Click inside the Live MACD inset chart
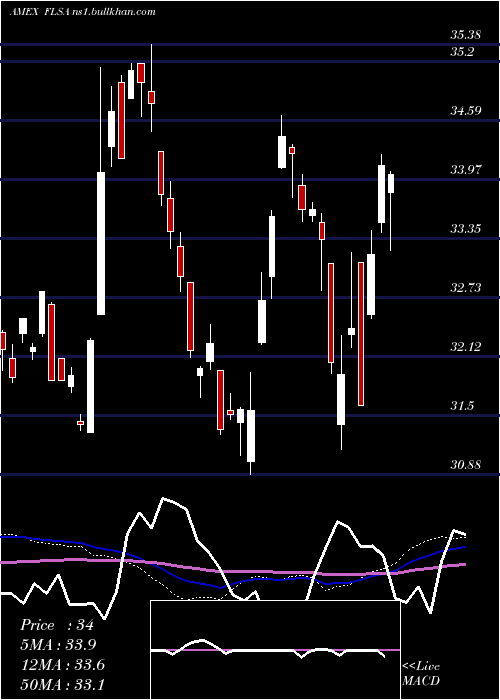The width and height of the screenshot is (500, 700). (x=275, y=650)
